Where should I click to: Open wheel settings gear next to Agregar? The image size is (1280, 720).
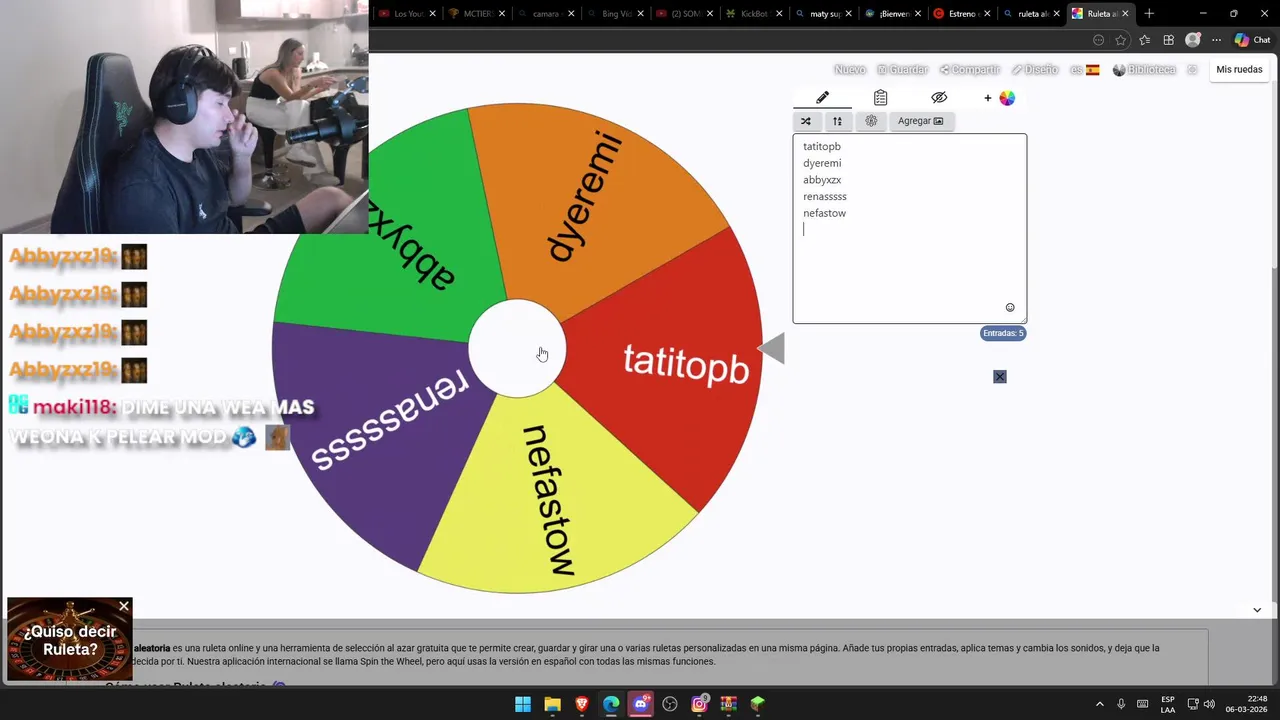pyautogui.click(x=871, y=121)
